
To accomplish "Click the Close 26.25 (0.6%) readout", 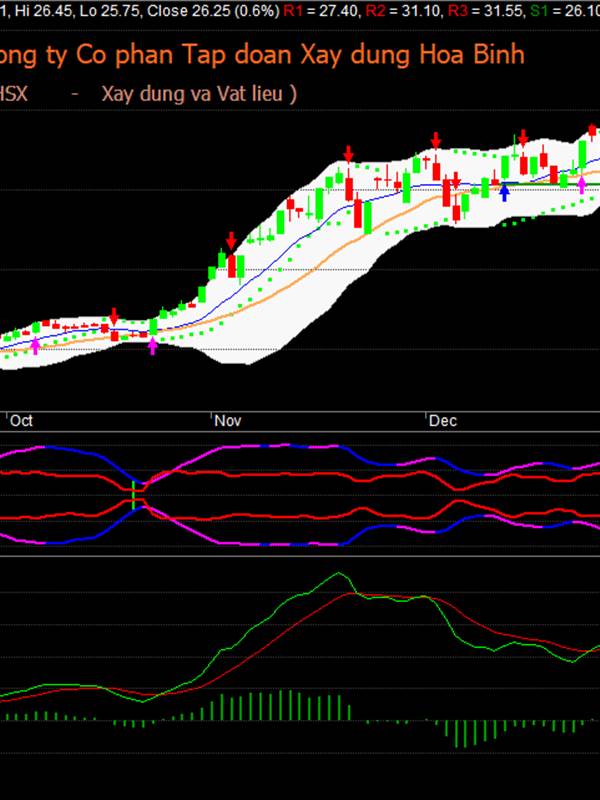I will pos(213,10).
